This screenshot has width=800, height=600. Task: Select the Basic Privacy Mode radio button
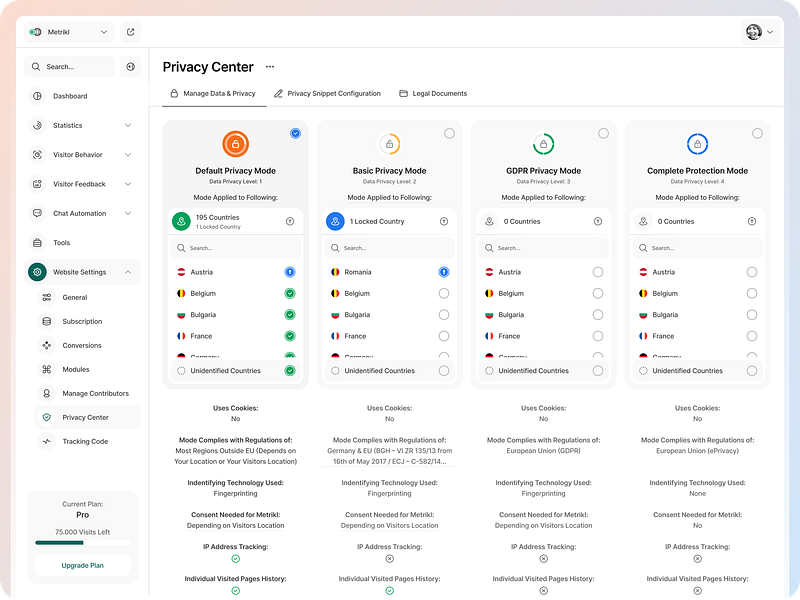click(x=449, y=133)
